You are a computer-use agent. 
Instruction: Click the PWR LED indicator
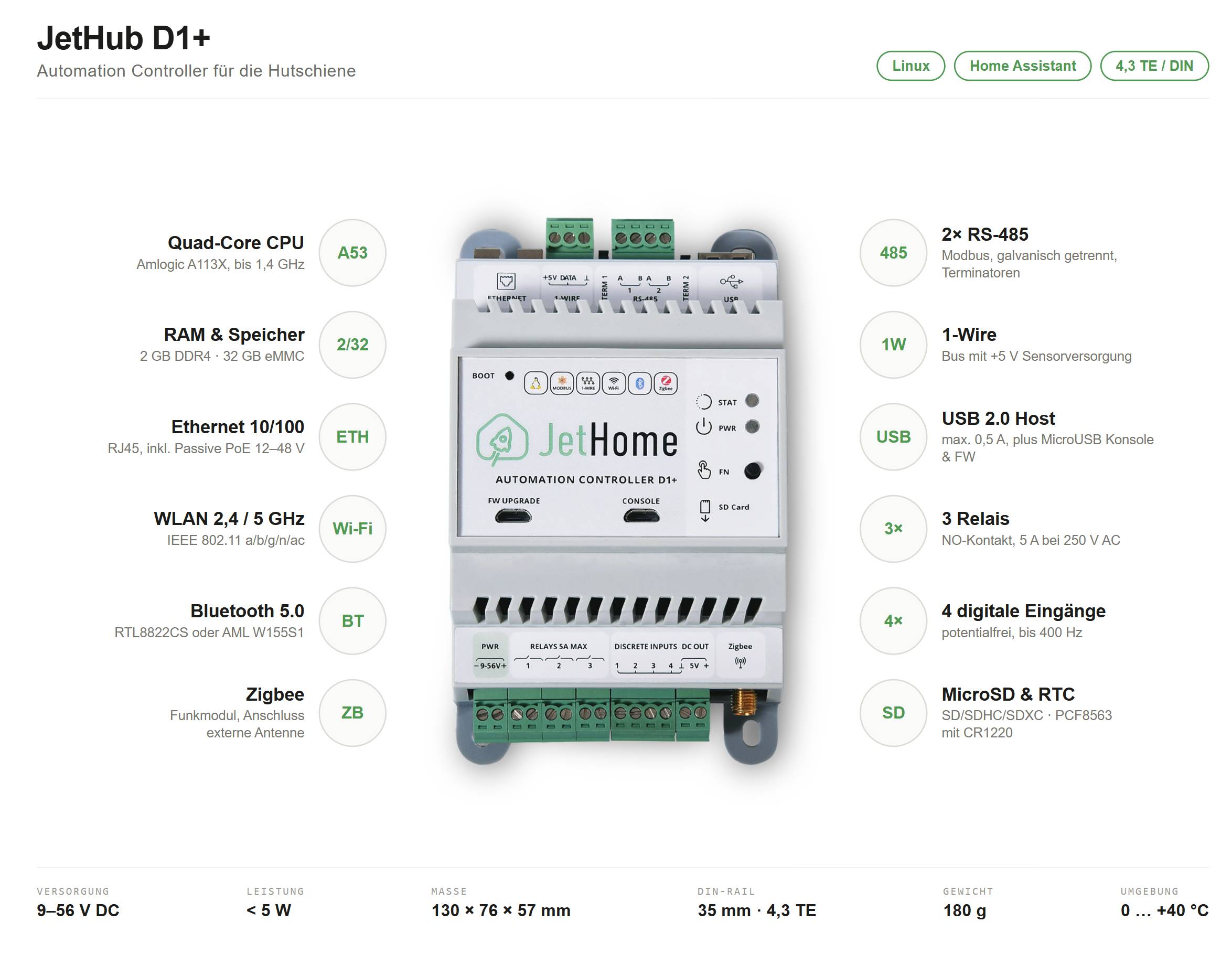pyautogui.click(x=752, y=426)
